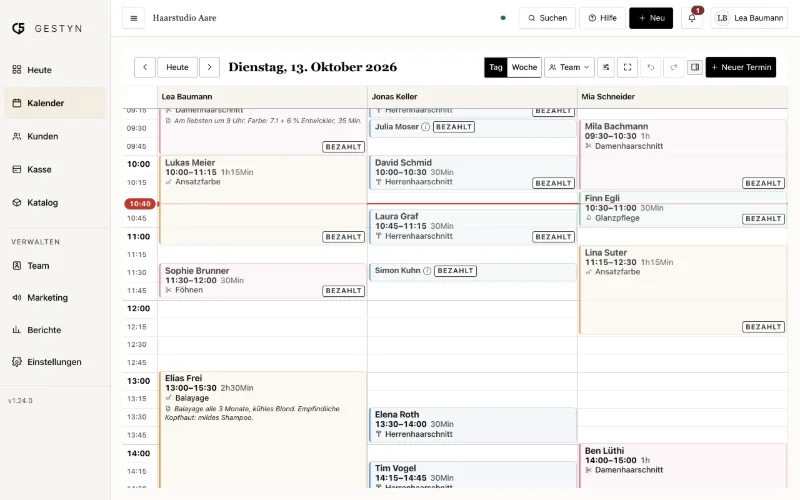
Task: Enter fullscreen calendar mode
Action: coord(628,67)
